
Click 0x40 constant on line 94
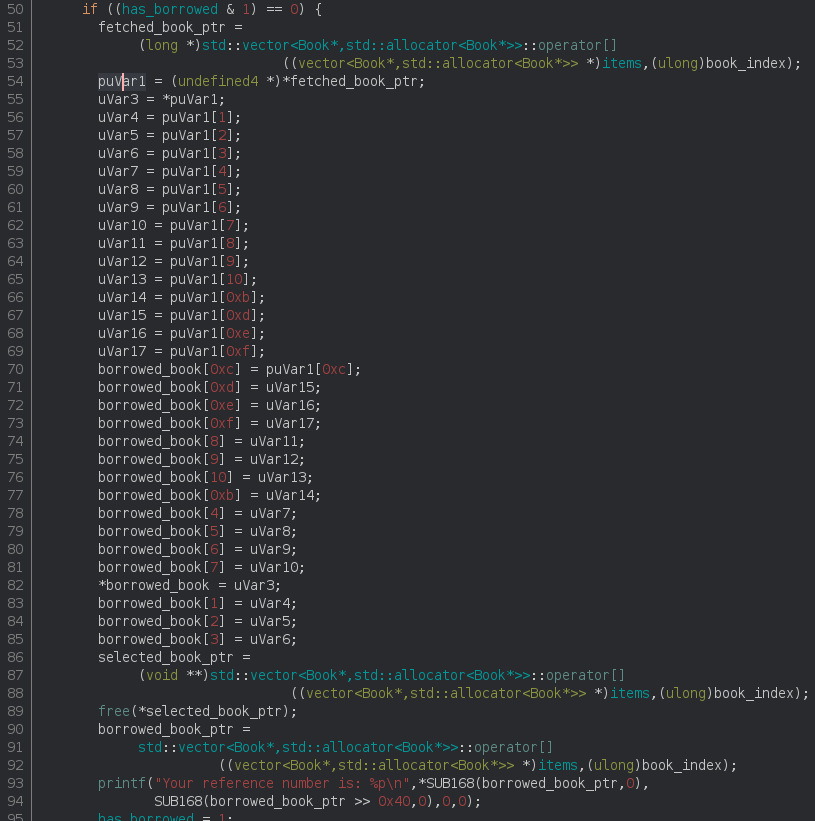click(x=394, y=801)
